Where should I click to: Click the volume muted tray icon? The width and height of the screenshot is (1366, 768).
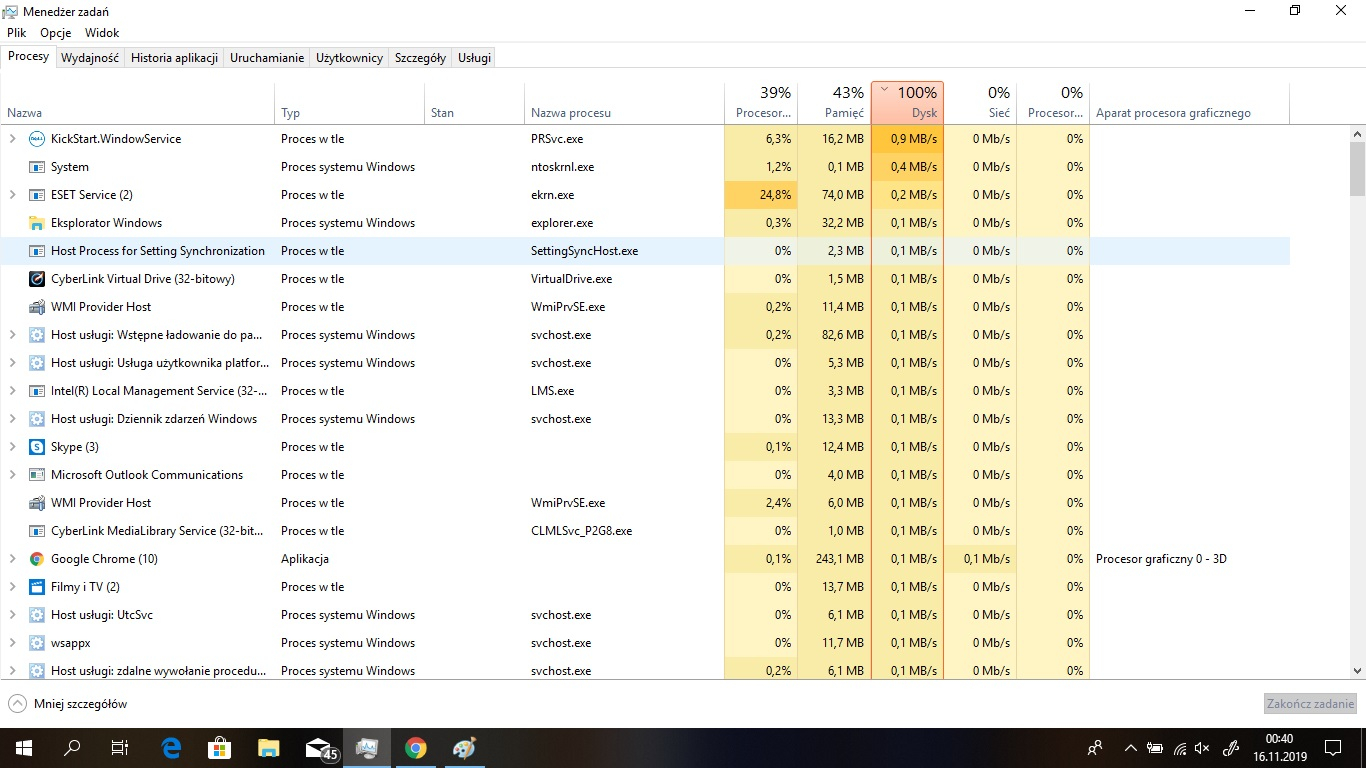tap(1203, 748)
